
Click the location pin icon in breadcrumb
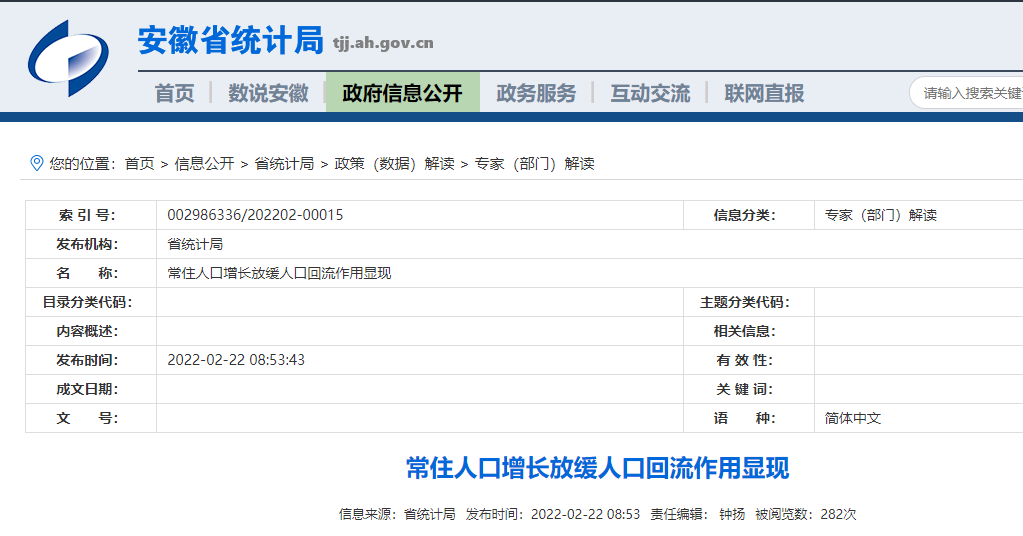[37, 163]
